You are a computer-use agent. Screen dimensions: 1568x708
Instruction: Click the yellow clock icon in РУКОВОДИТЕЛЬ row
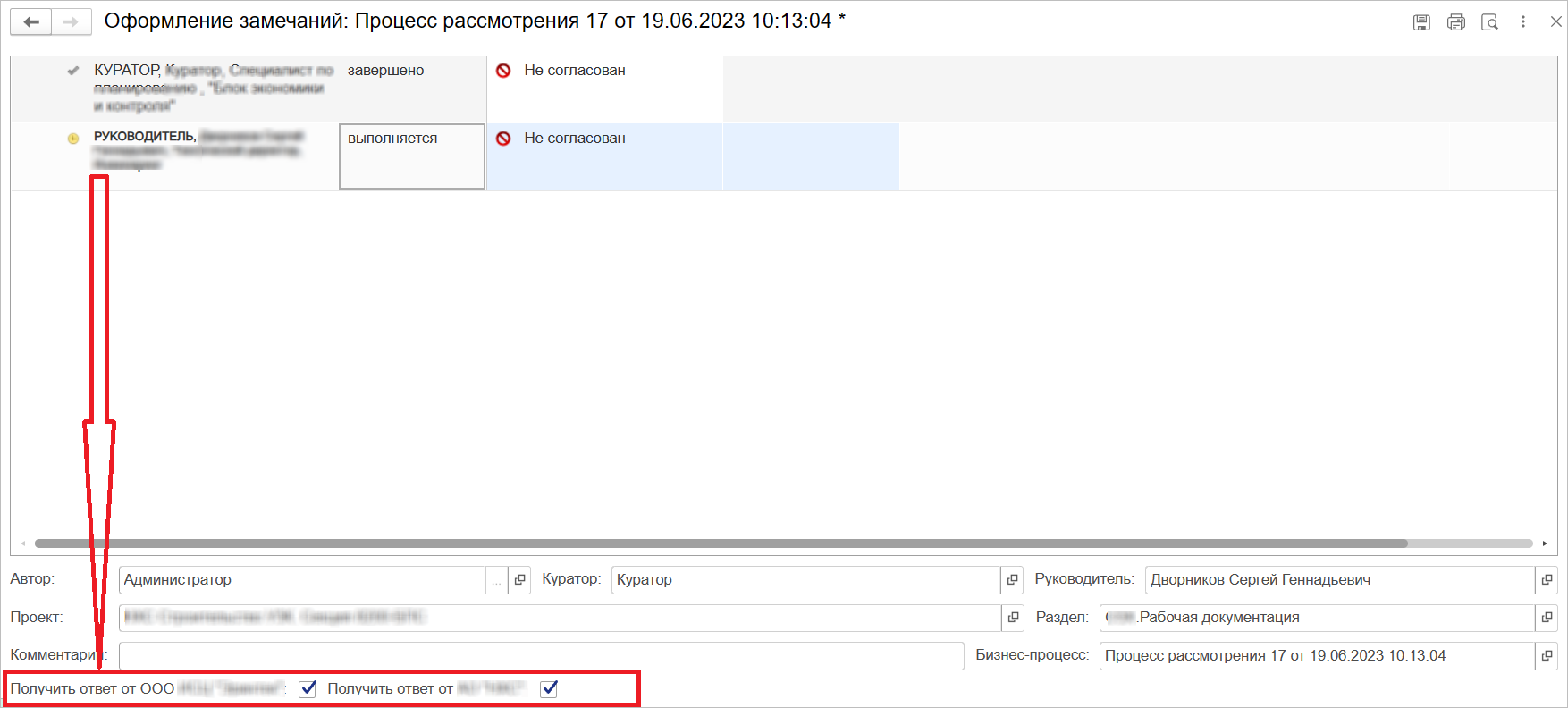(73, 139)
